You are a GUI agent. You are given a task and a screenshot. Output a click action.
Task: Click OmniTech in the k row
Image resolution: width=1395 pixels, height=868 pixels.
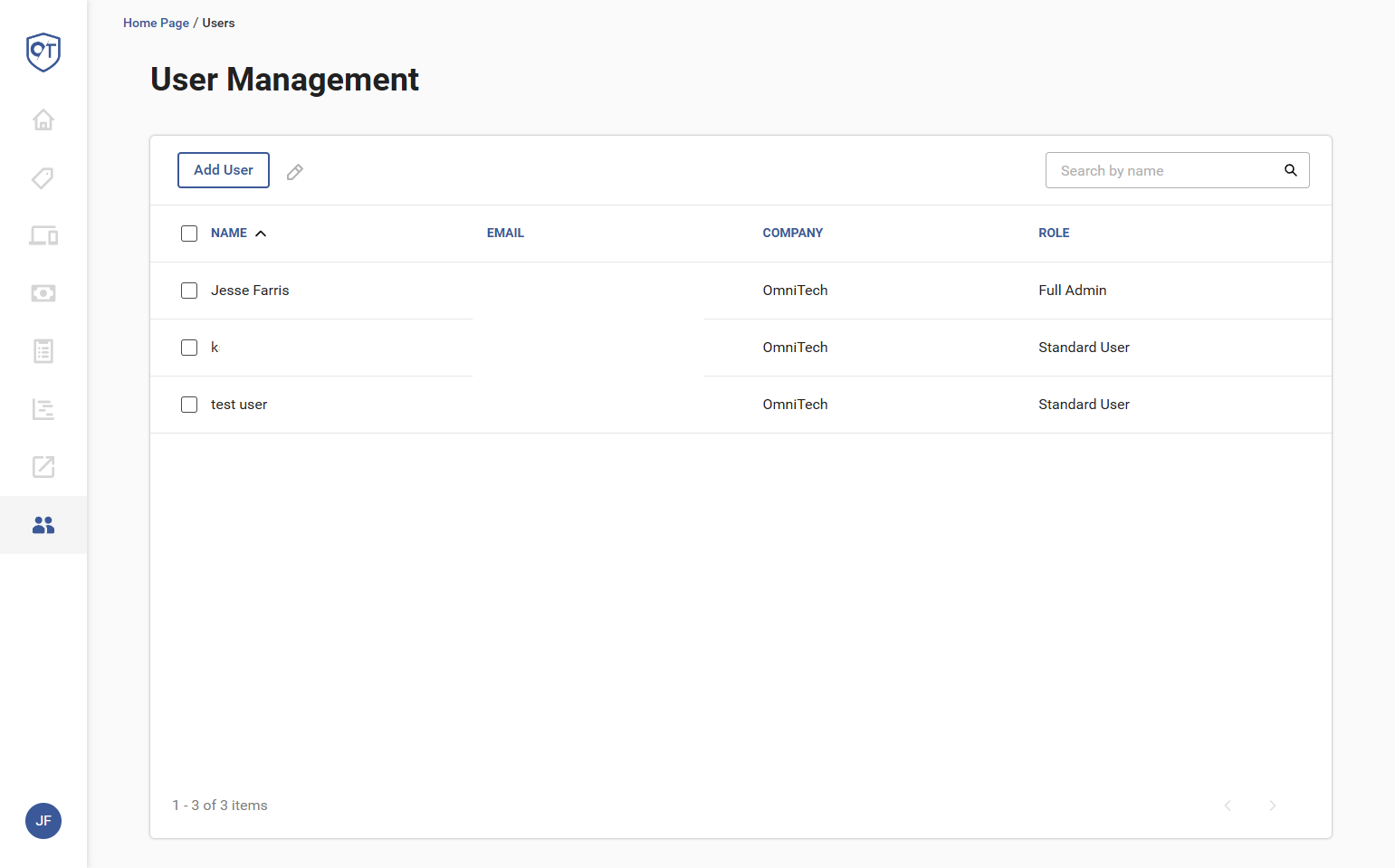tap(795, 348)
